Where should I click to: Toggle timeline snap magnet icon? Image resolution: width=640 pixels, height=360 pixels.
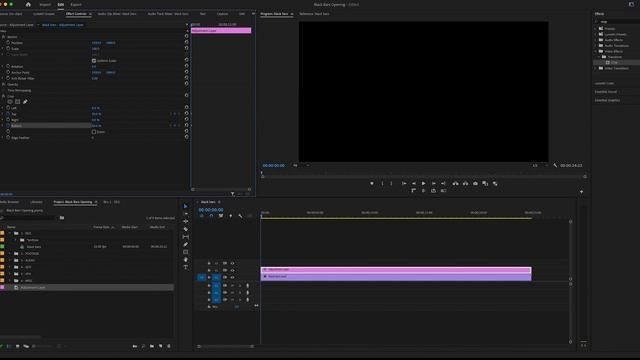pos(211,216)
